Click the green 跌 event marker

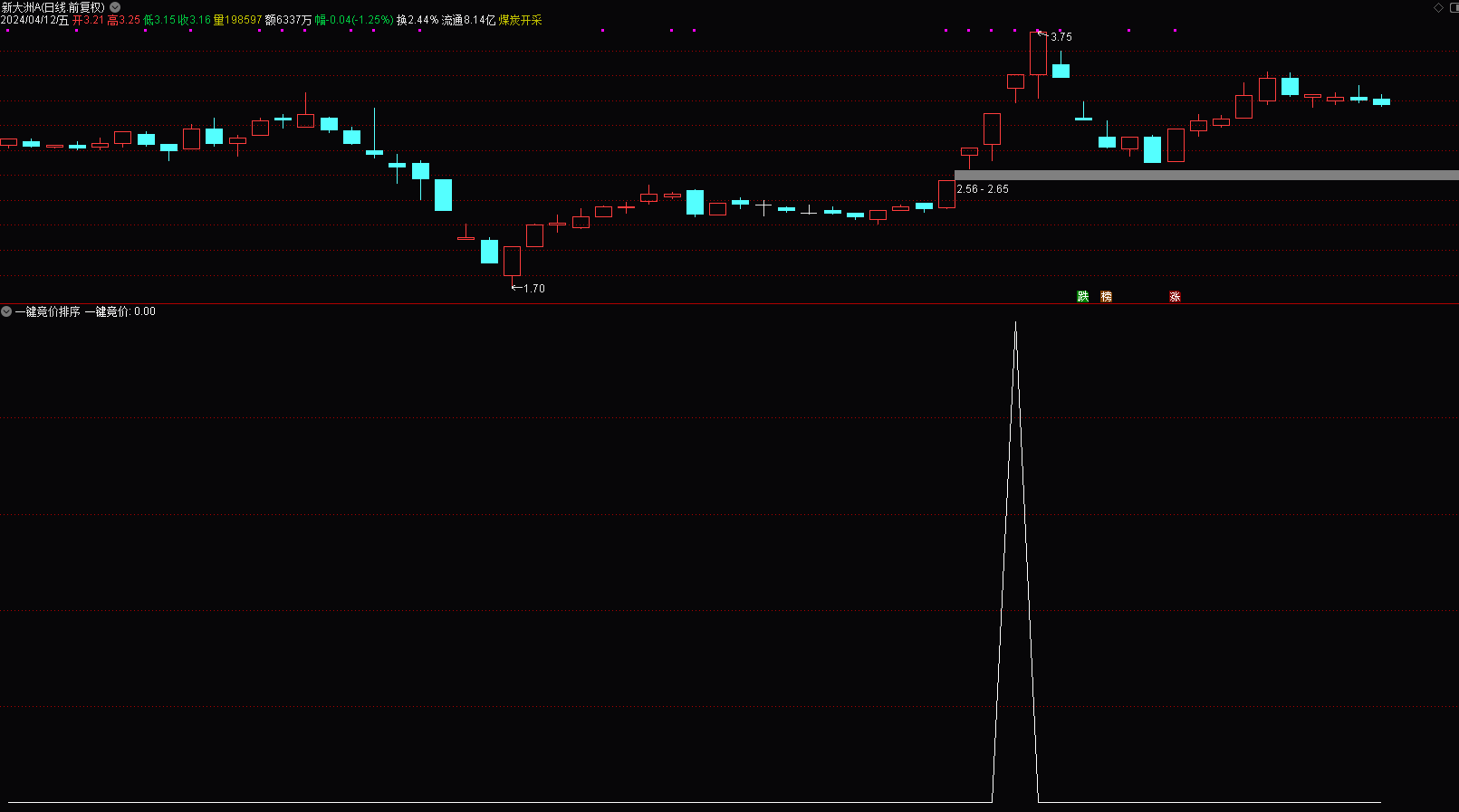pyautogui.click(x=1083, y=297)
